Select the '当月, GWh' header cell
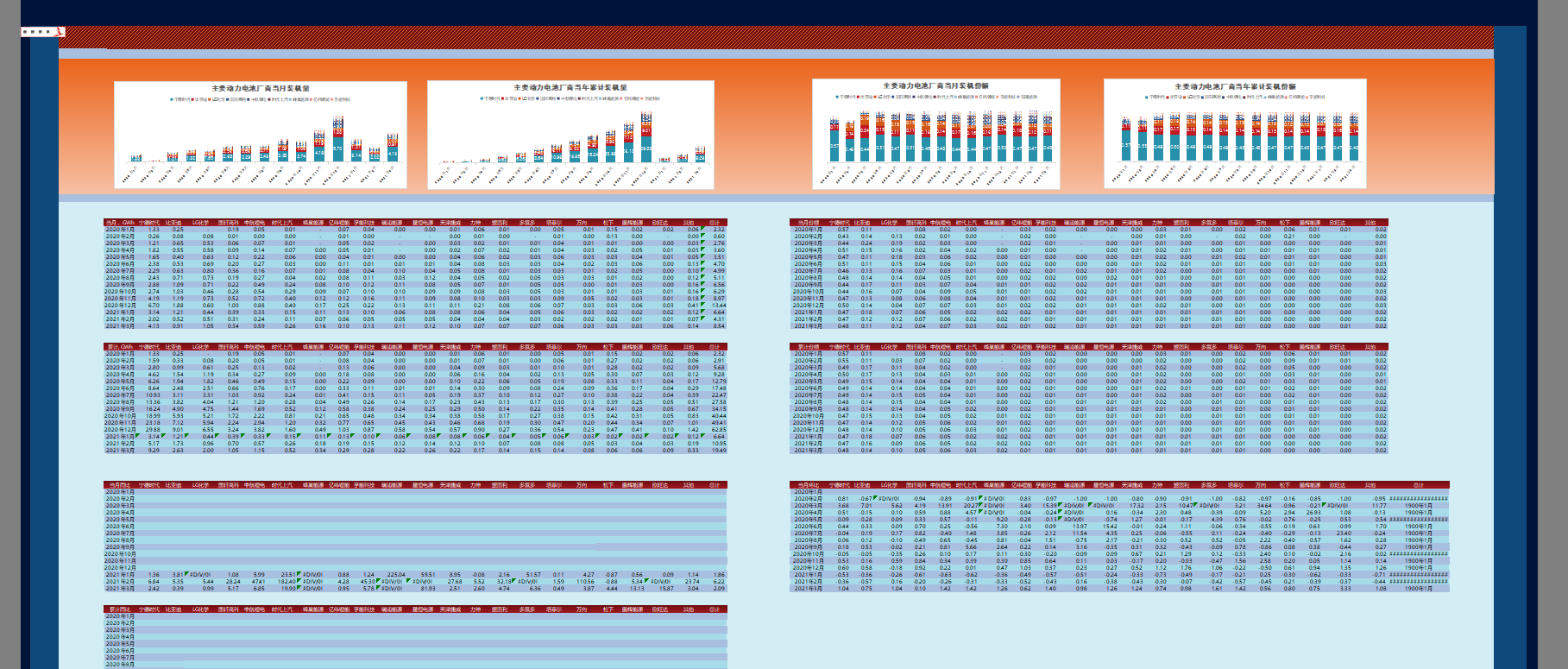The image size is (1568, 669). tap(120, 223)
